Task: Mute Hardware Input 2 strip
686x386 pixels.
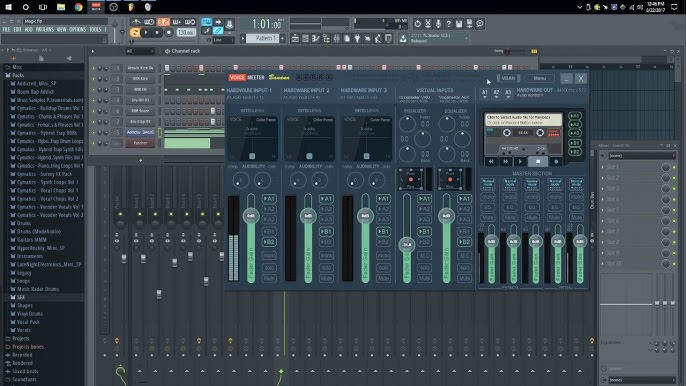Action: (326, 278)
